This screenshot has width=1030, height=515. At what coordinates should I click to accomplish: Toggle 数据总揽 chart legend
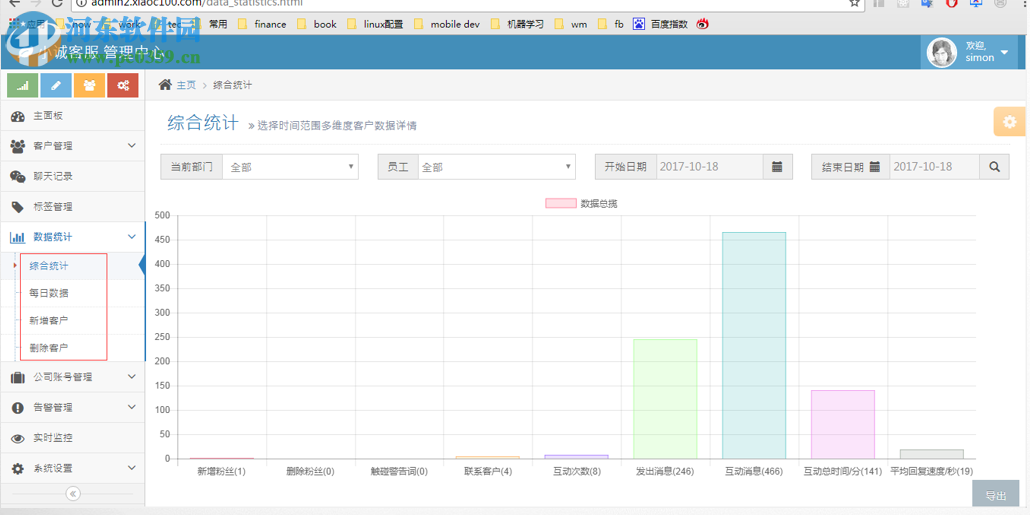[581, 204]
